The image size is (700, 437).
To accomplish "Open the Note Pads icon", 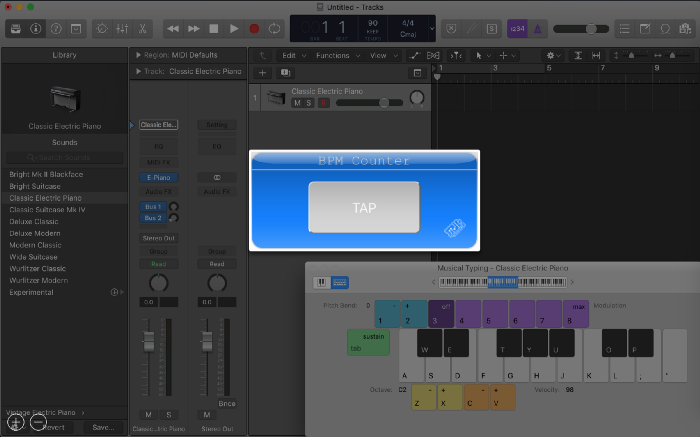I will click(x=645, y=29).
